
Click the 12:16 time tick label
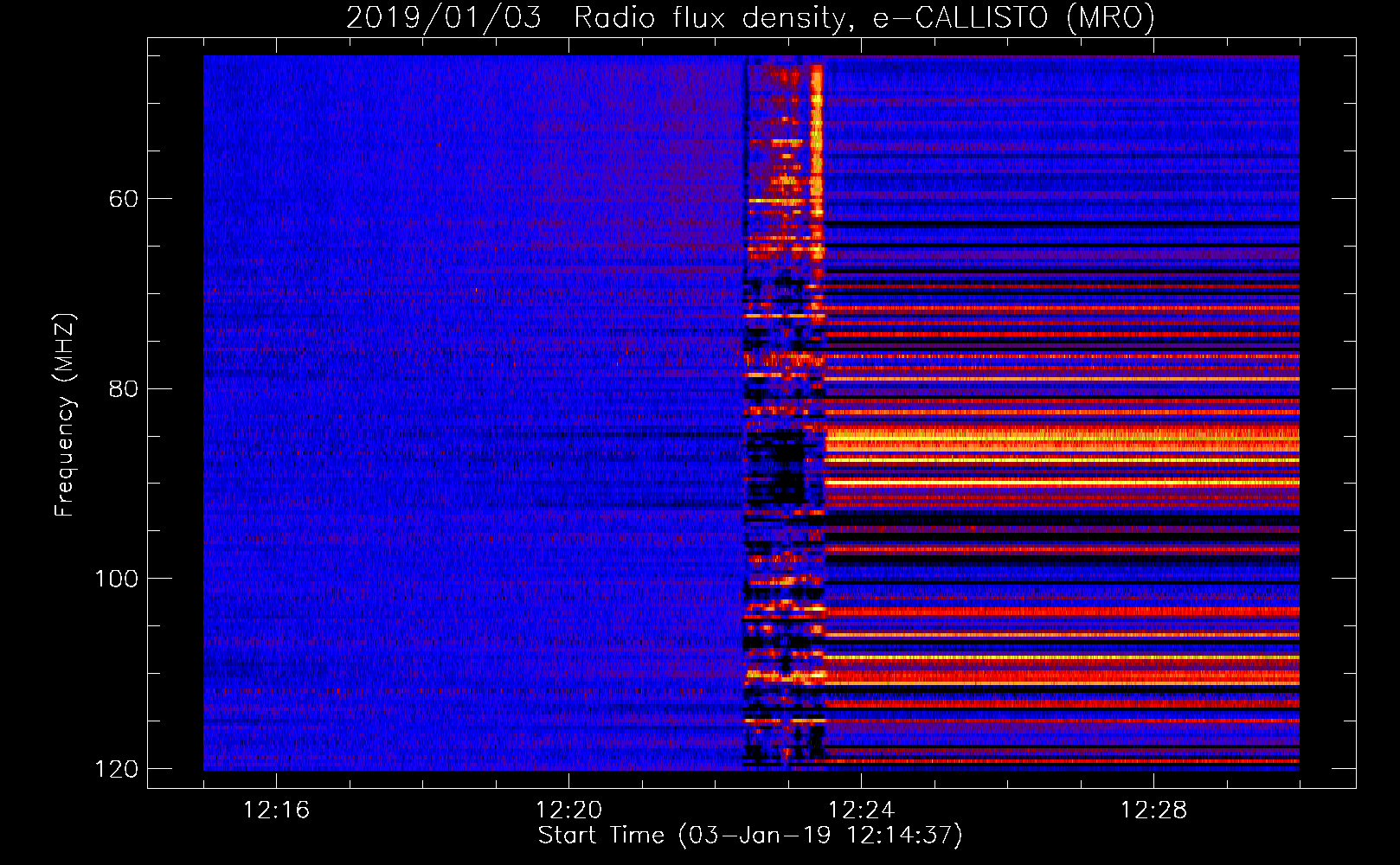276,811
